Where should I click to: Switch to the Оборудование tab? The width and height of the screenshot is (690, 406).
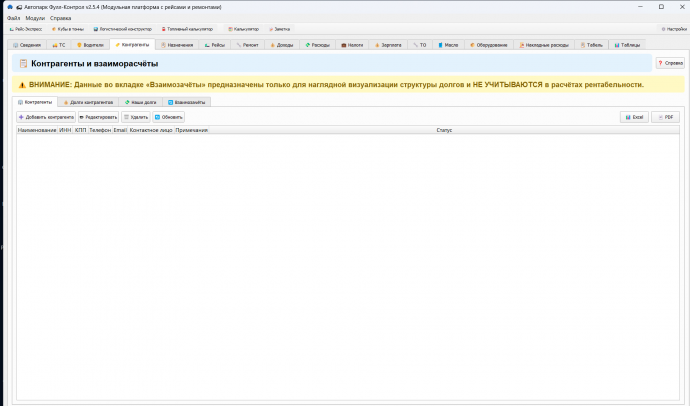[488, 45]
